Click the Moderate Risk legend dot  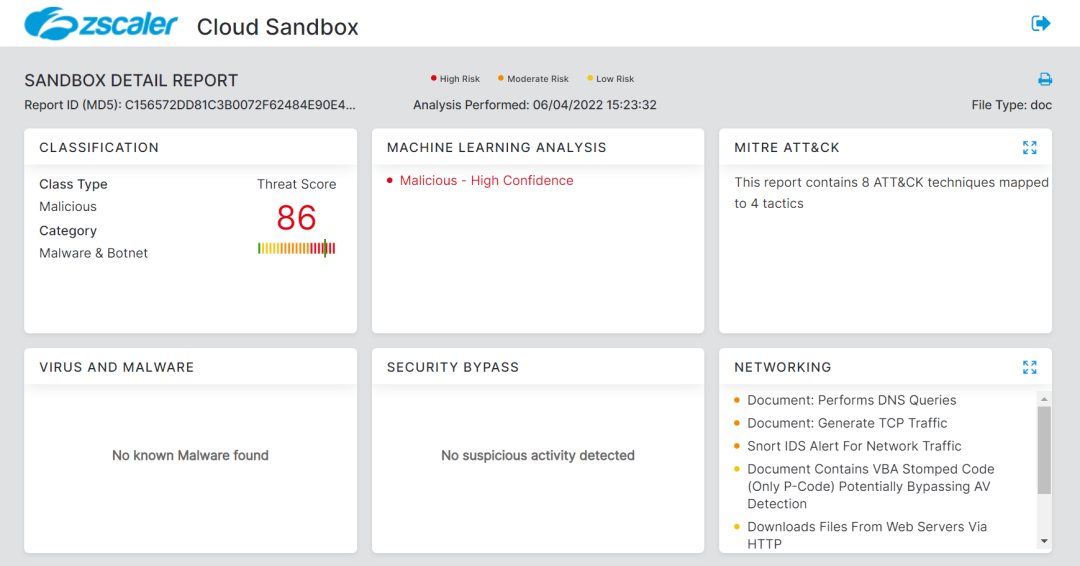coord(501,78)
